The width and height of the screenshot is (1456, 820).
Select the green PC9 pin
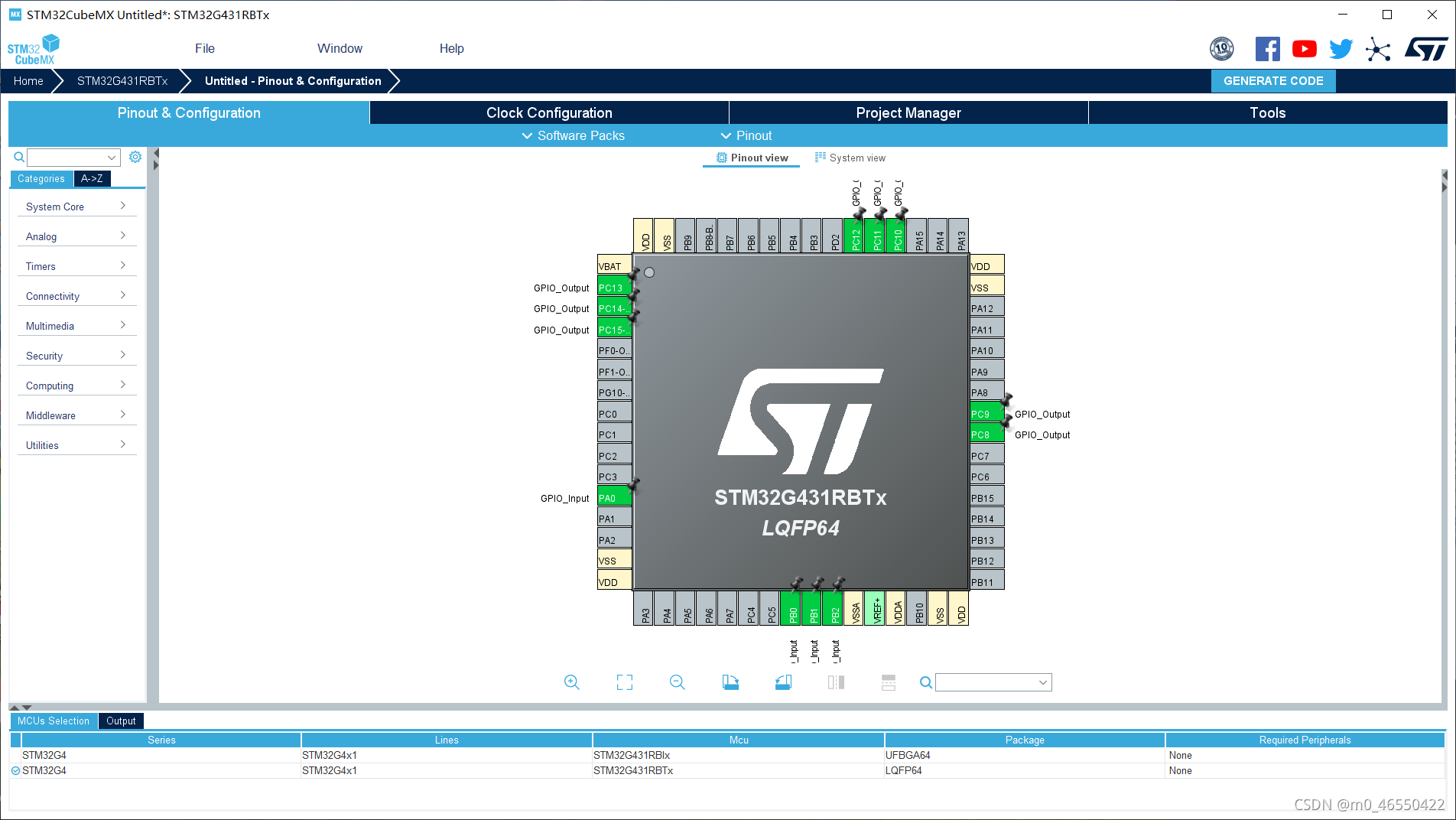[x=987, y=414]
